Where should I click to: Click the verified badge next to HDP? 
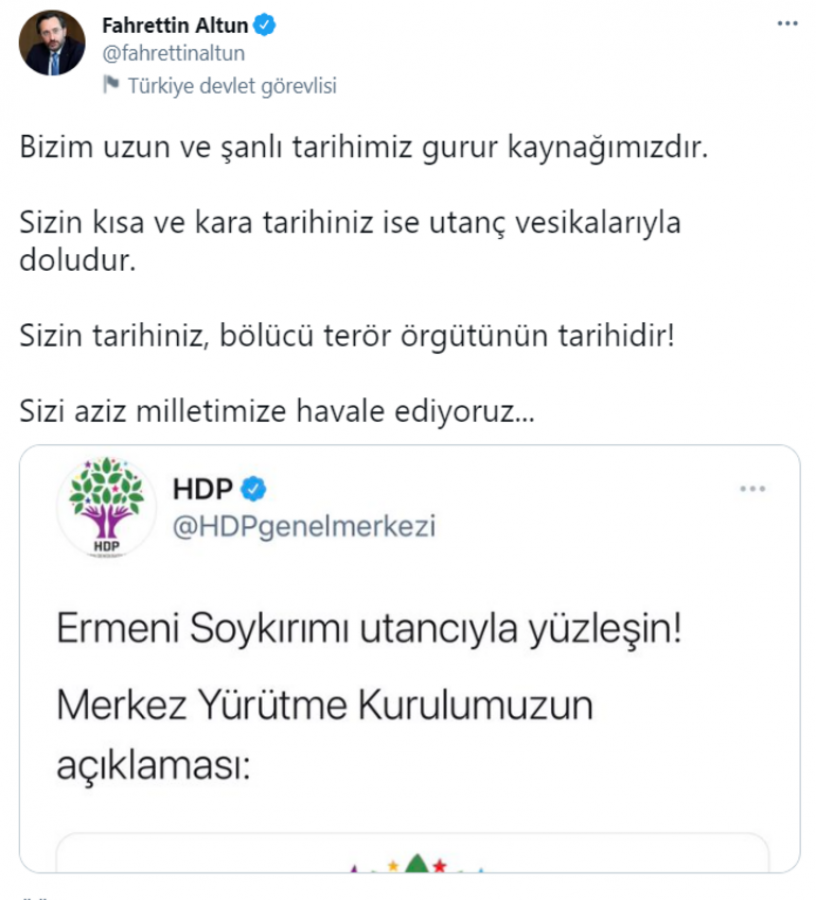256,489
